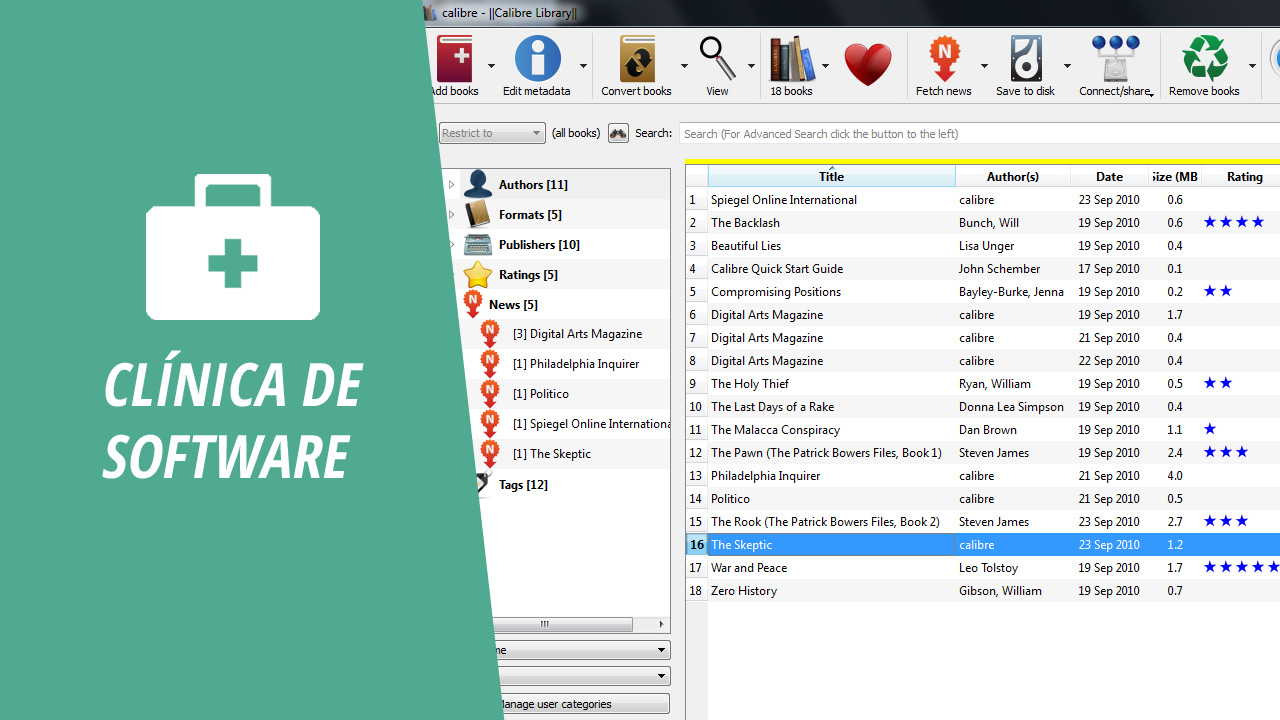Open the Edit metadata tool
Viewport: 1280px width, 720px height.
tap(537, 60)
